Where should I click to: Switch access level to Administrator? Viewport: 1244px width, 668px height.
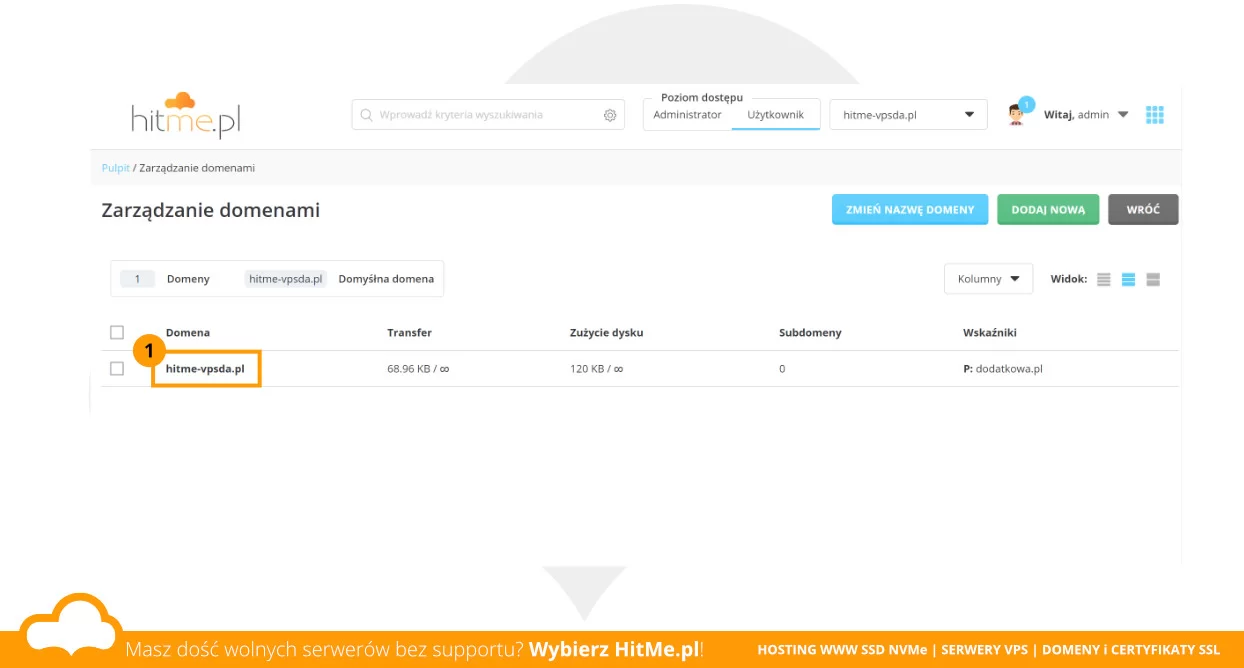(687, 115)
